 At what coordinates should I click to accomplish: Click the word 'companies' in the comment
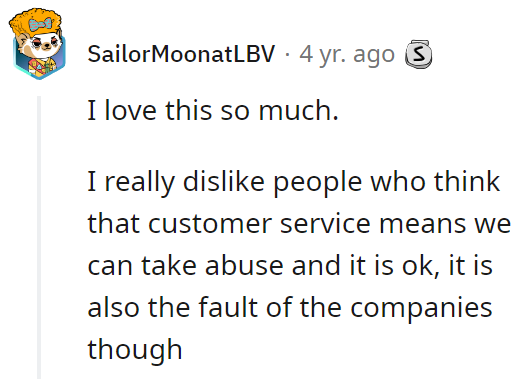(421, 309)
